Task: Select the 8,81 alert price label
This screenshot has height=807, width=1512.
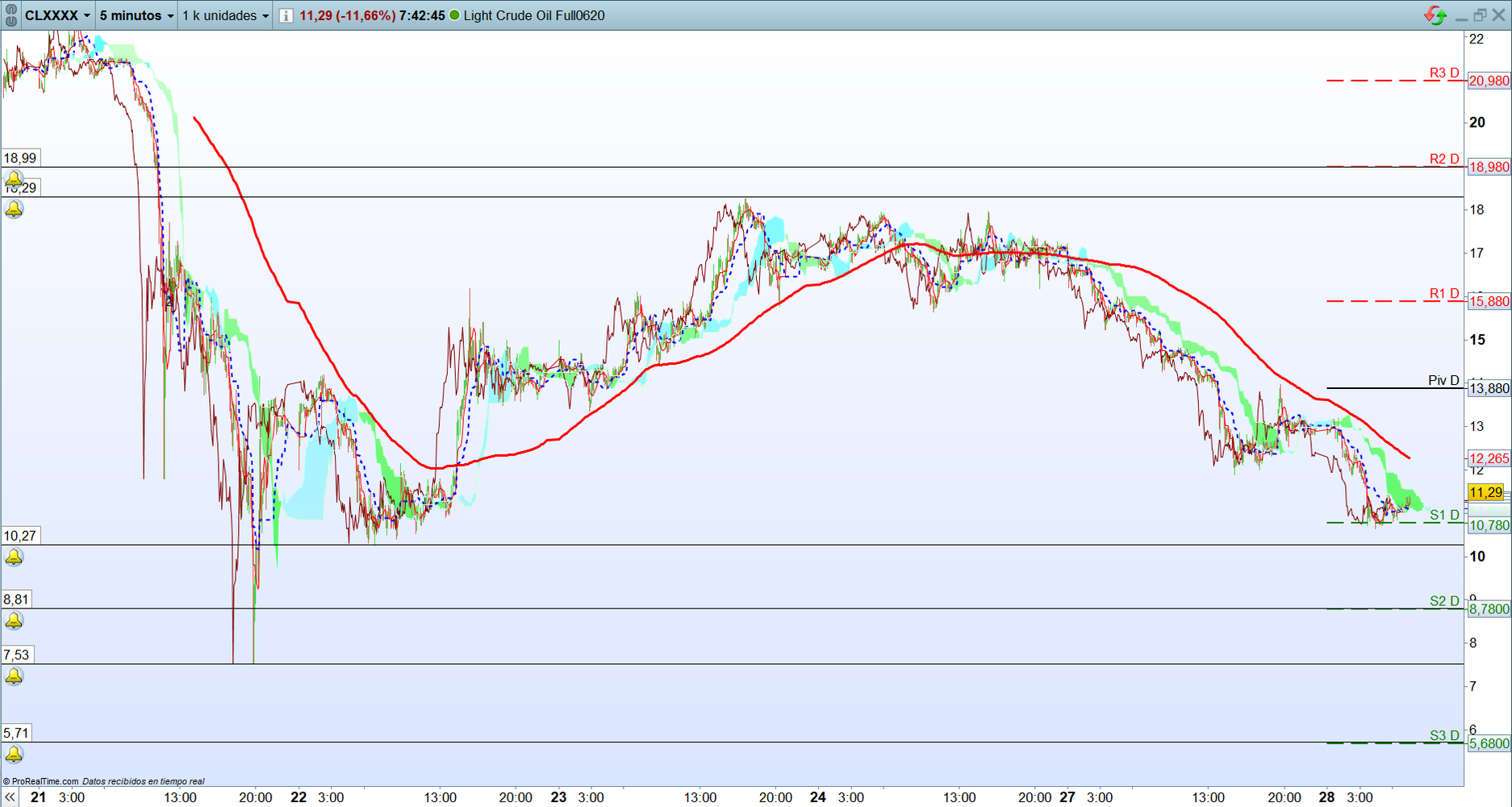Action: click(16, 600)
